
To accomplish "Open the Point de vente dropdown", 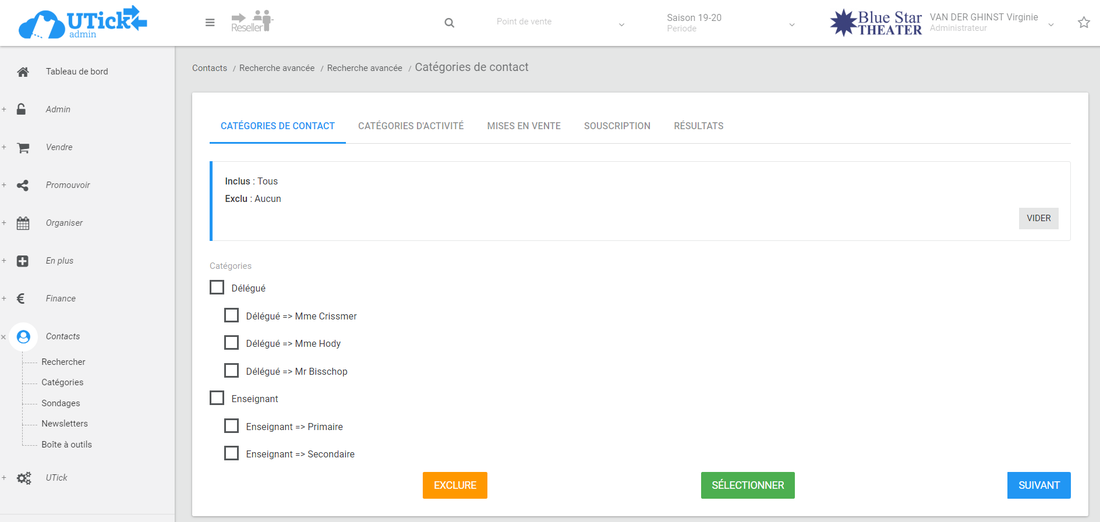I will 560,23.
